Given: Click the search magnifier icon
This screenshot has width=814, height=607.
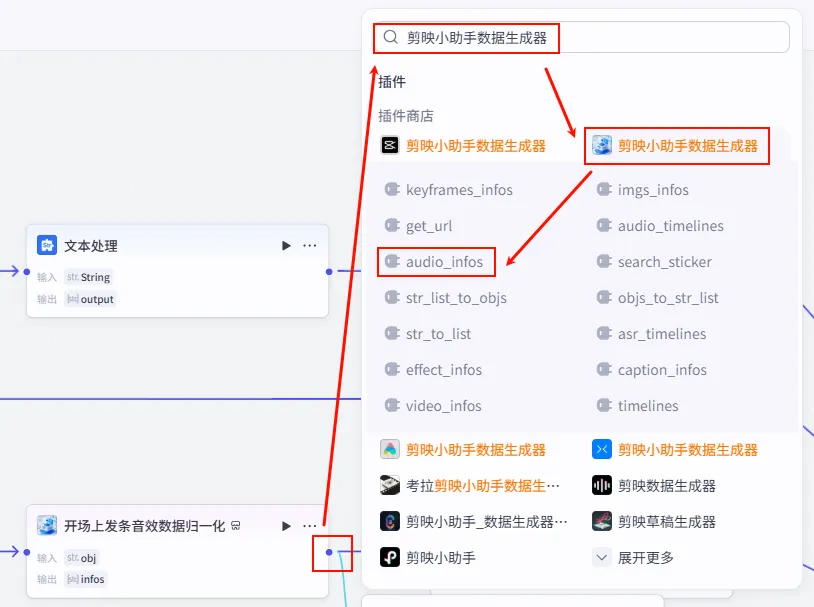Looking at the screenshot, I should pos(390,37).
